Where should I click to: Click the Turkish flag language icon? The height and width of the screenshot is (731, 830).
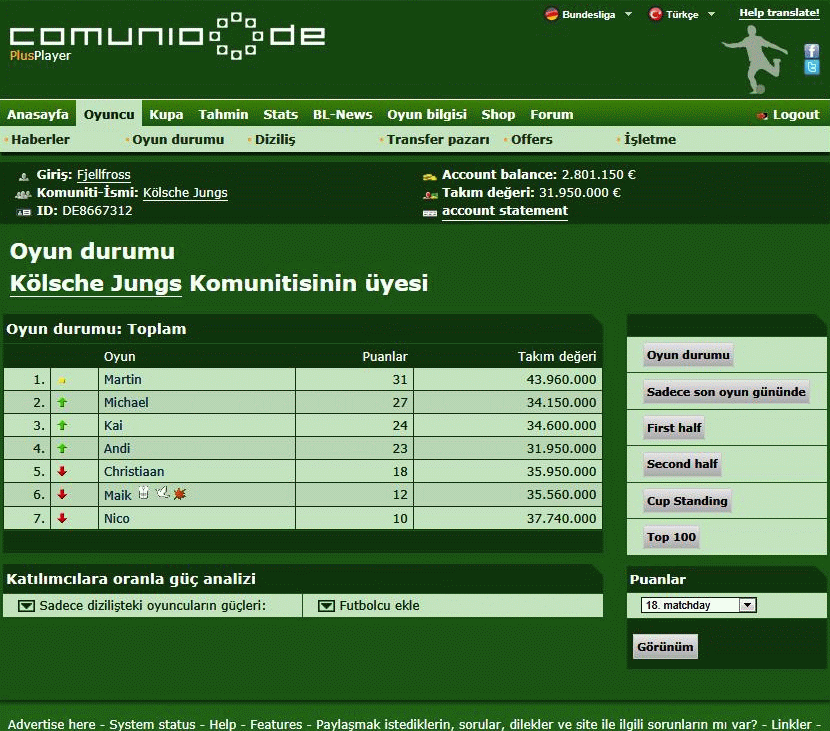(x=656, y=14)
